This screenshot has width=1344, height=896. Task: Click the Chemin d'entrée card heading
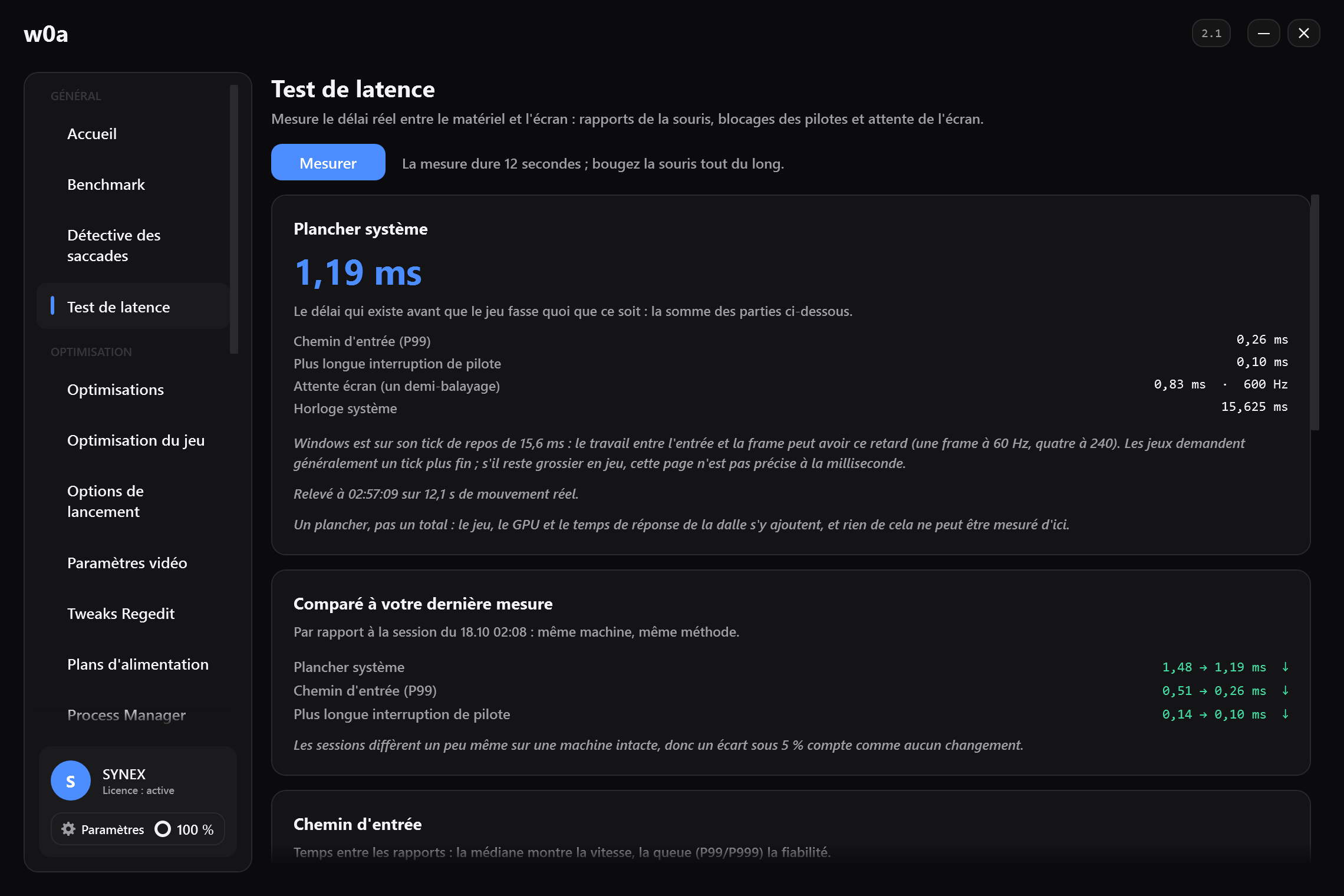[357, 824]
